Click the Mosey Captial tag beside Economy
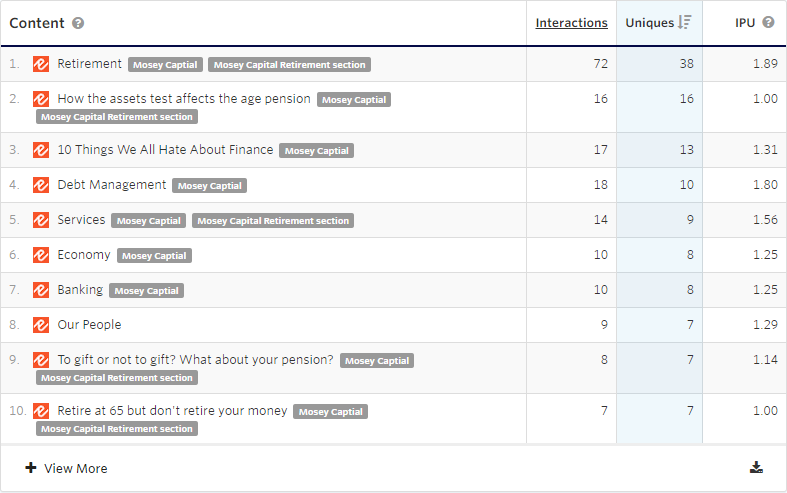Screen dimensions: 787x493 click(x=154, y=256)
